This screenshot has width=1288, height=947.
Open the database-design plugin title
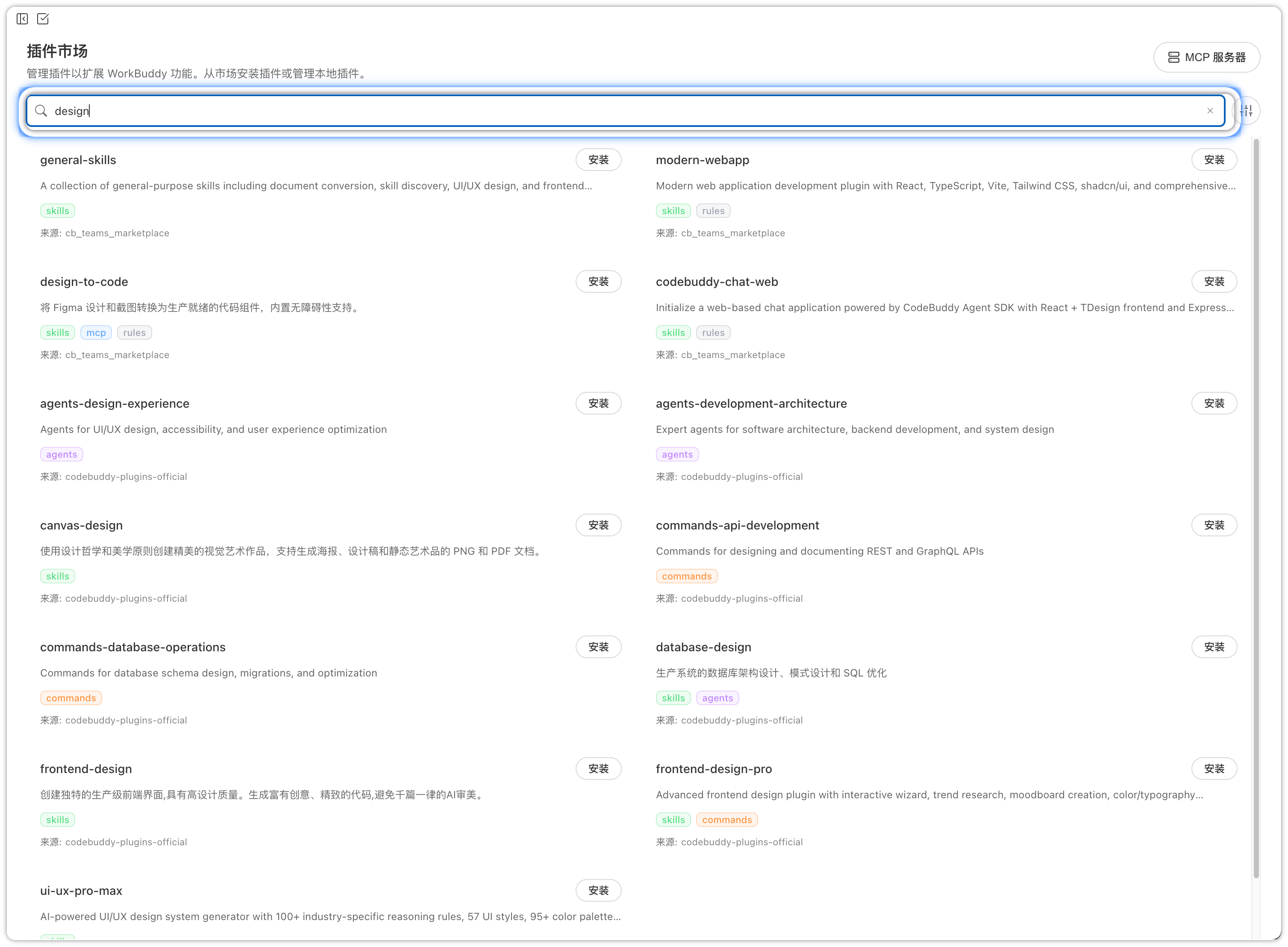tap(703, 647)
